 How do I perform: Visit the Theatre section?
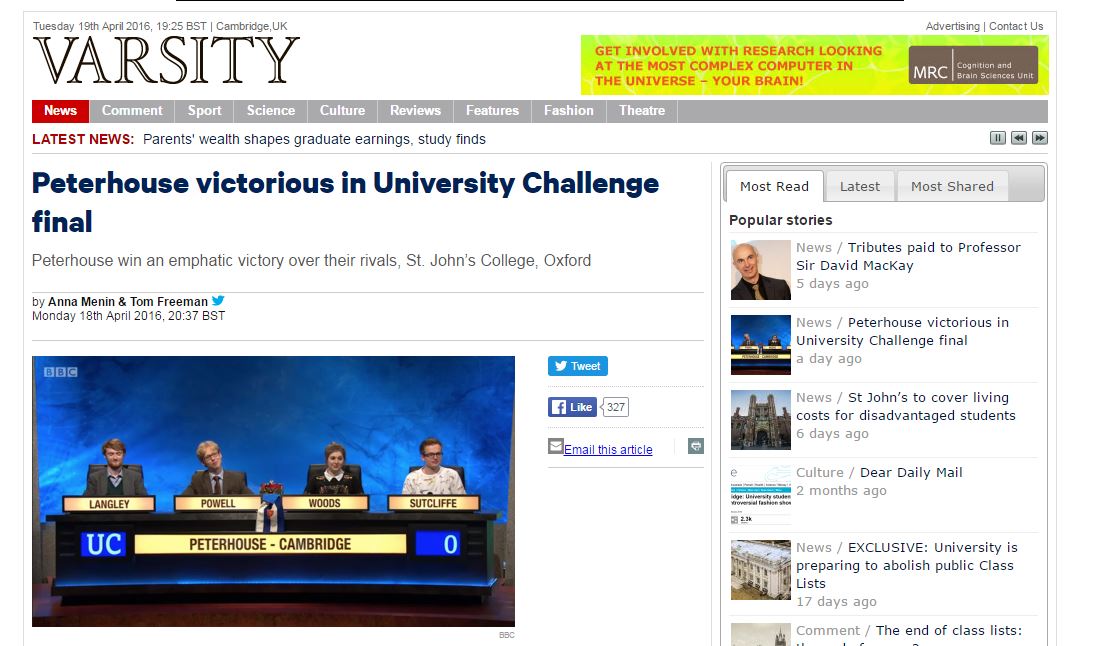642,111
